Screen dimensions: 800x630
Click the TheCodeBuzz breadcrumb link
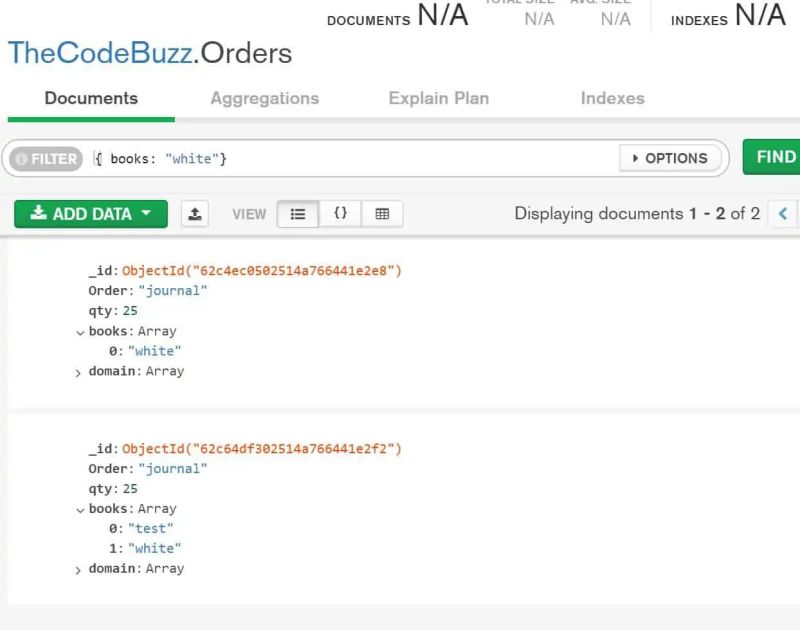coord(95,54)
